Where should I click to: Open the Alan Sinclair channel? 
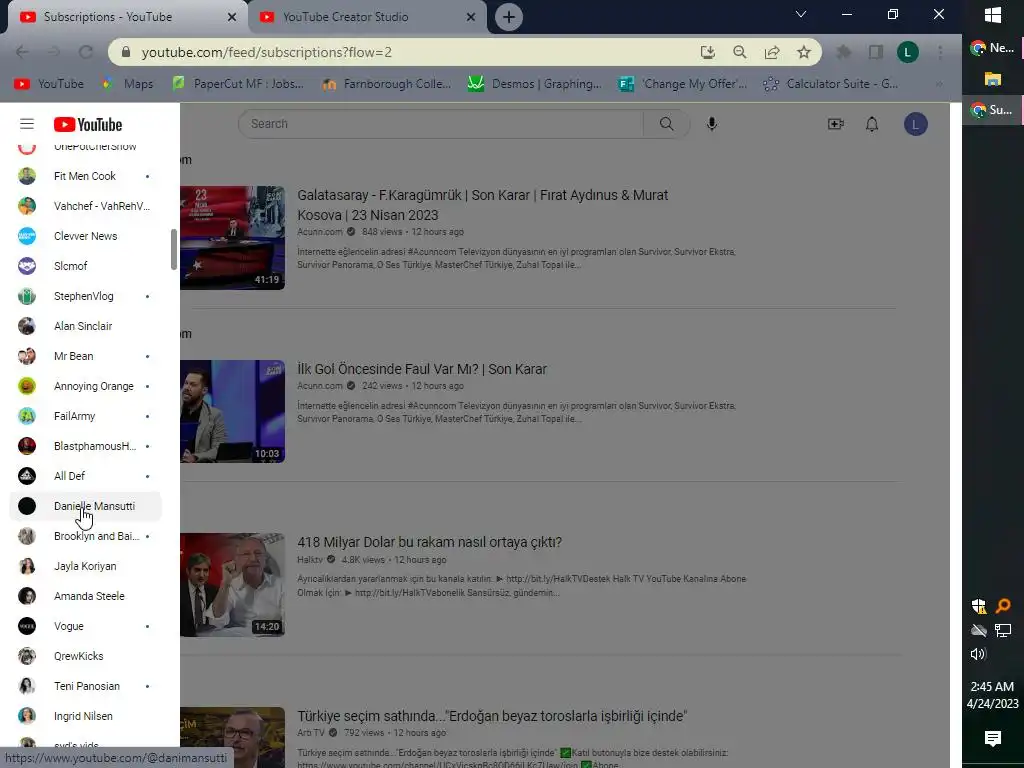(85, 327)
